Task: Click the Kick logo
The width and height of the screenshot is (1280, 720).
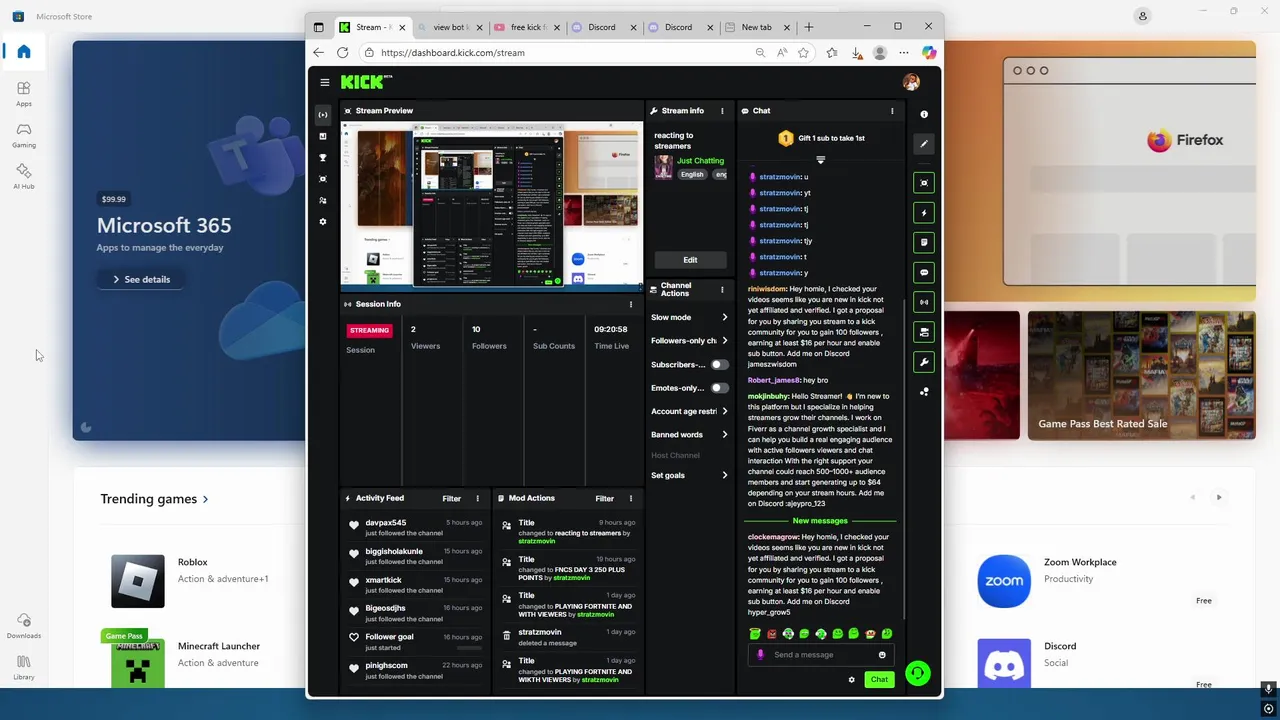Action: (x=366, y=82)
